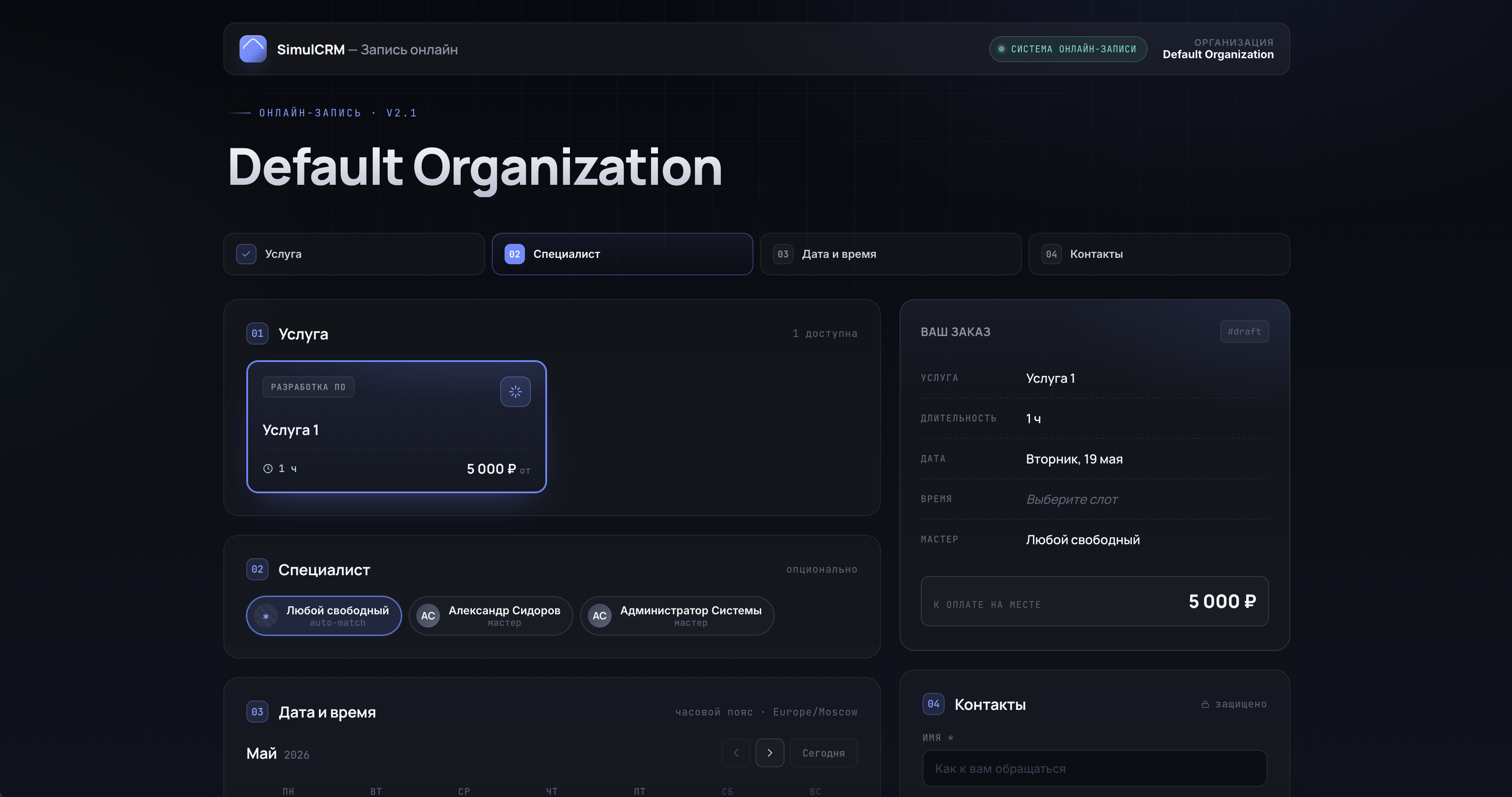Click the clock icon next to 1 ч
Viewport: 1512px width, 797px height.
(268, 468)
